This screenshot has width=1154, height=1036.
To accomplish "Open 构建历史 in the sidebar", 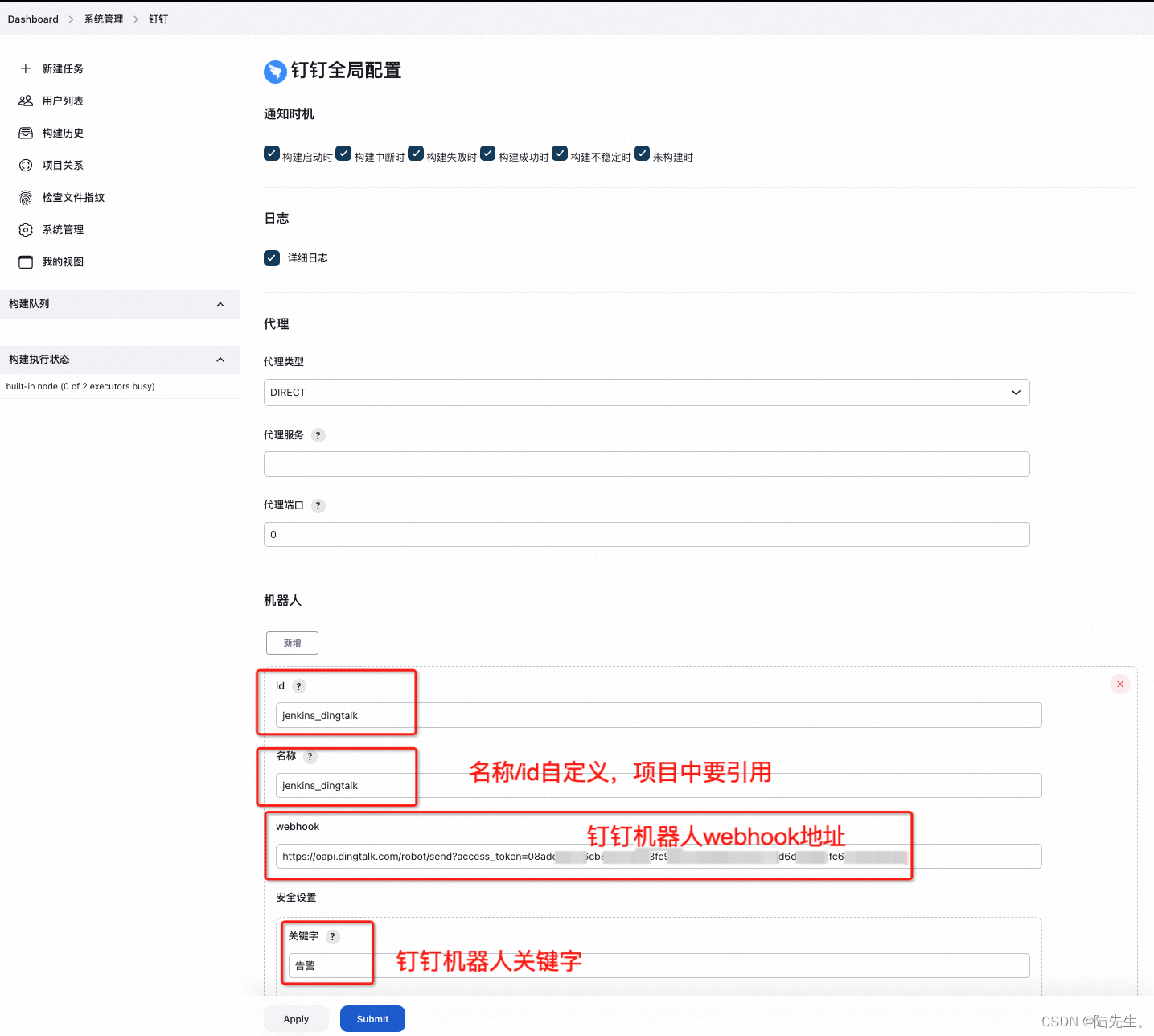I will 63,133.
